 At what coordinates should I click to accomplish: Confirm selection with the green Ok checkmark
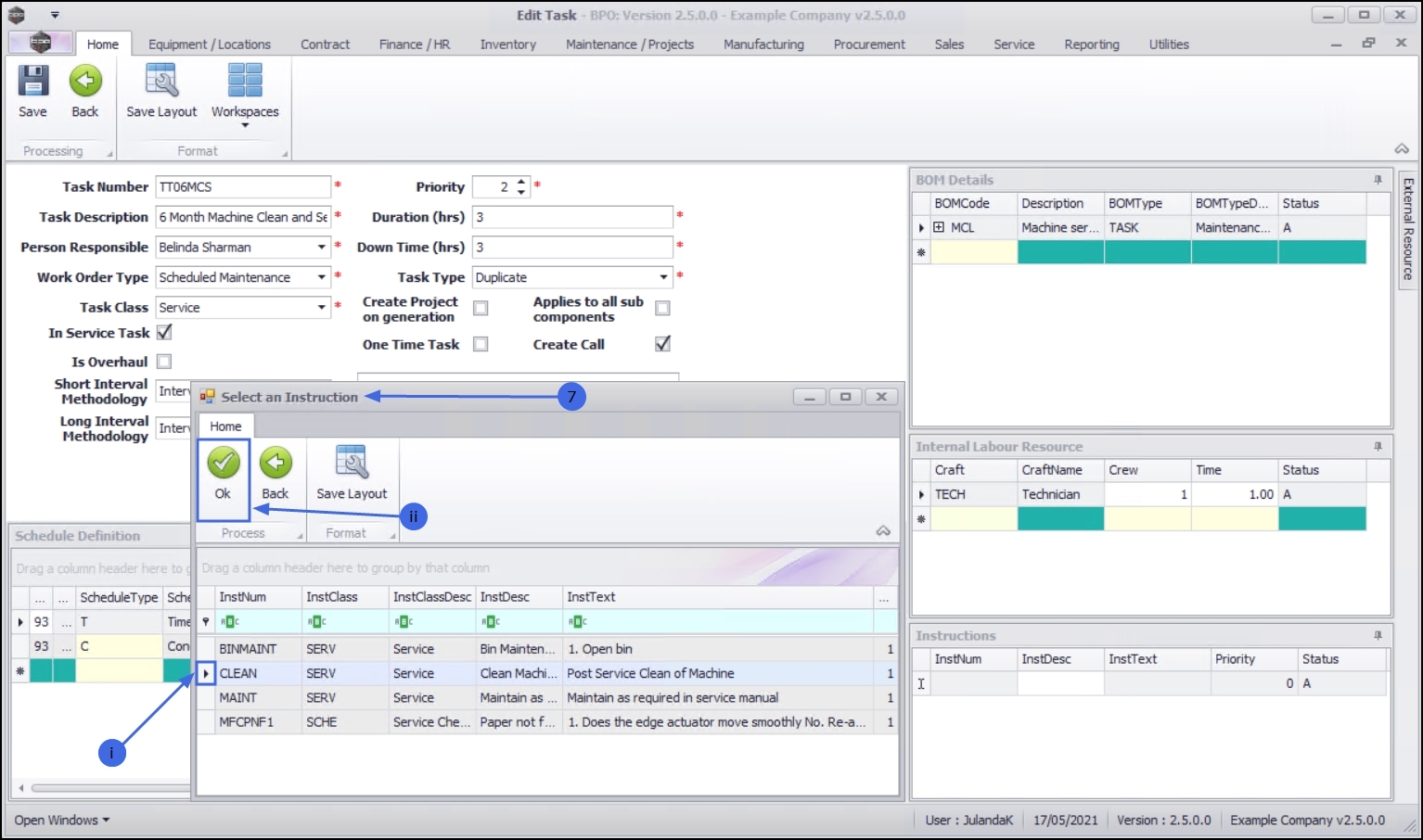(223, 463)
